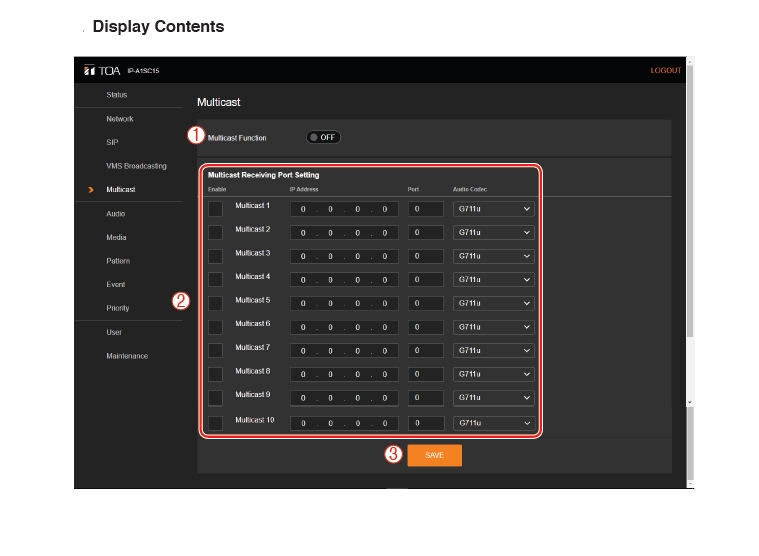The height and width of the screenshot is (556, 759).
Task: Enable the Multicast 1 checkbox
Action: coord(215,209)
